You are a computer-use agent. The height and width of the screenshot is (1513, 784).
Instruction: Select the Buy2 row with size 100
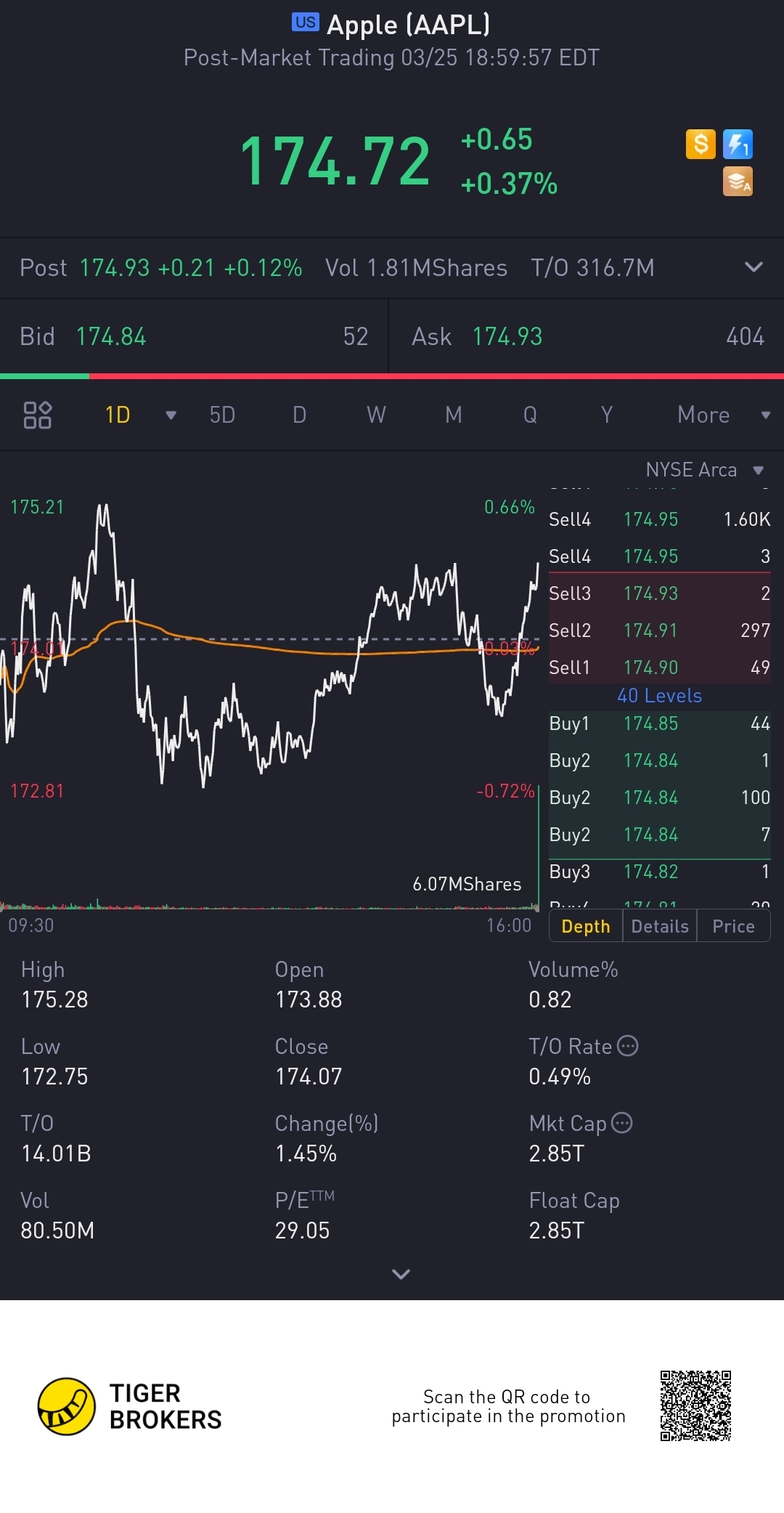point(659,797)
